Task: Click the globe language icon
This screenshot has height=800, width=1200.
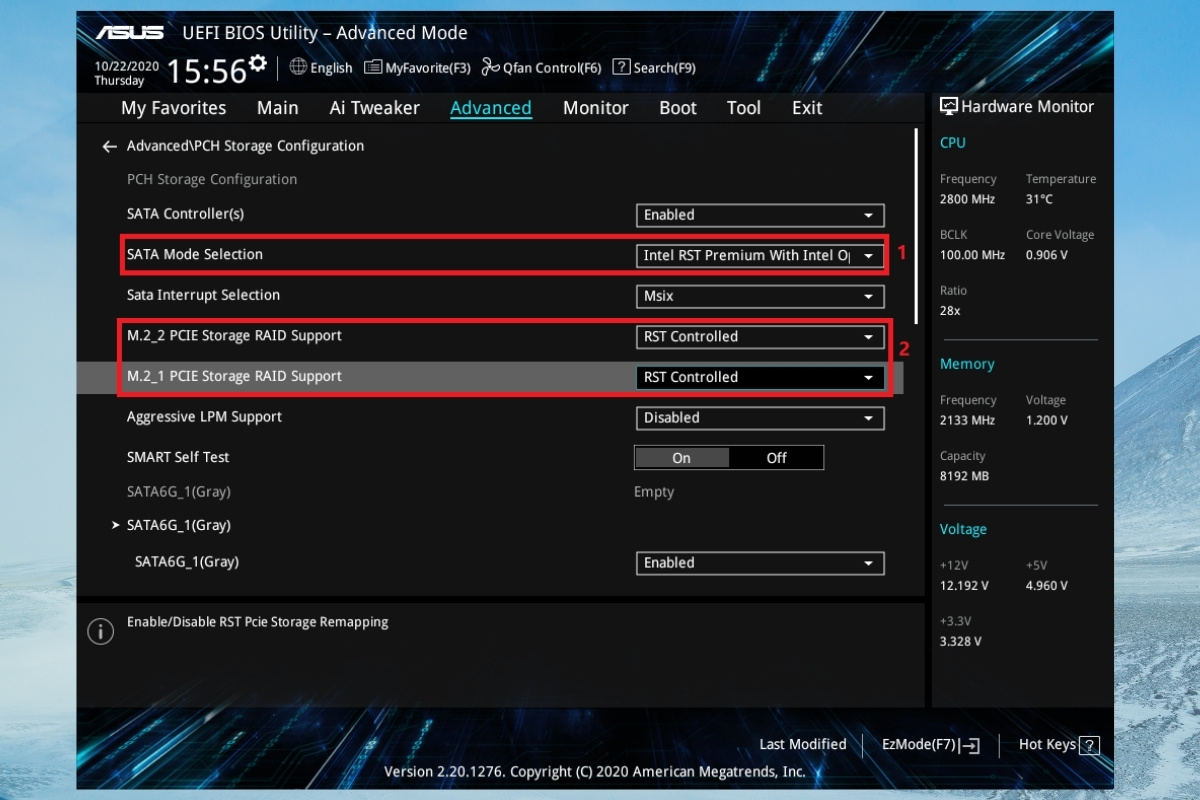Action: tap(298, 67)
